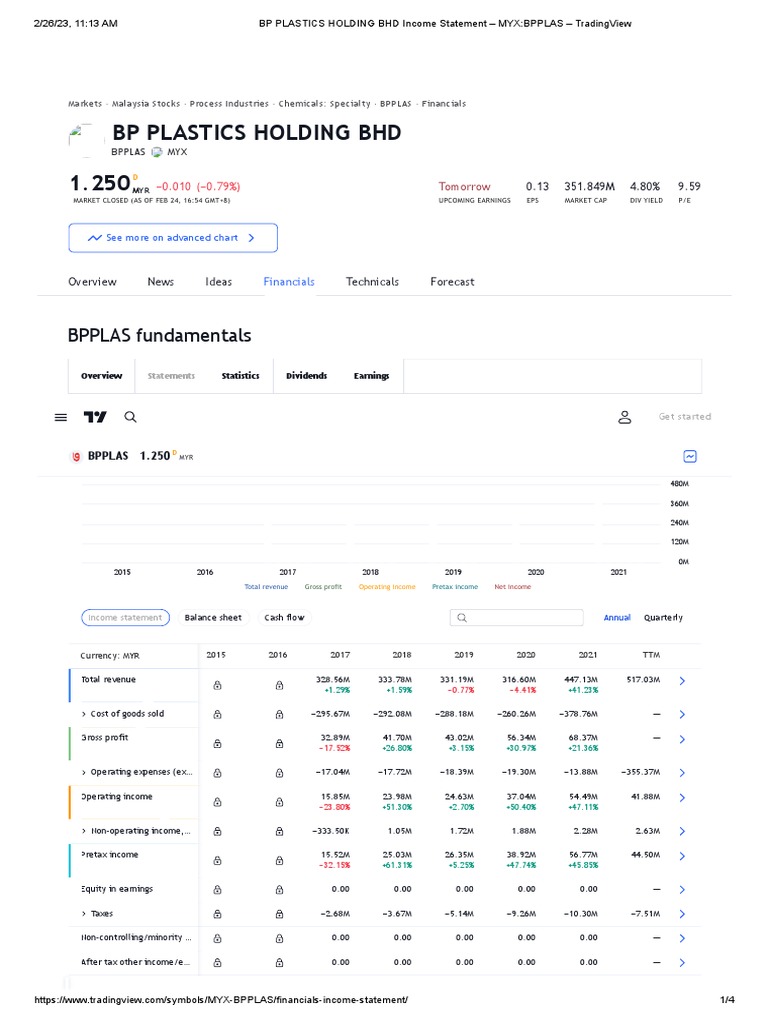This screenshot has height=1024, width=768.
Task: Click See more on advanced chart
Action: point(173,238)
